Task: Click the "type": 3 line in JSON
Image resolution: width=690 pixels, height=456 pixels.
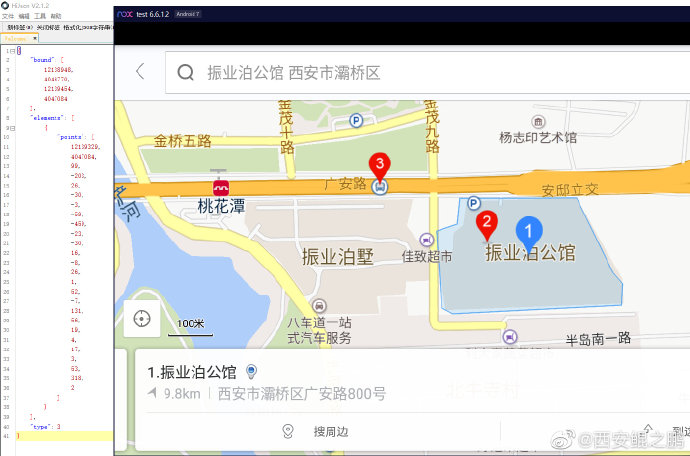Action: (46, 427)
